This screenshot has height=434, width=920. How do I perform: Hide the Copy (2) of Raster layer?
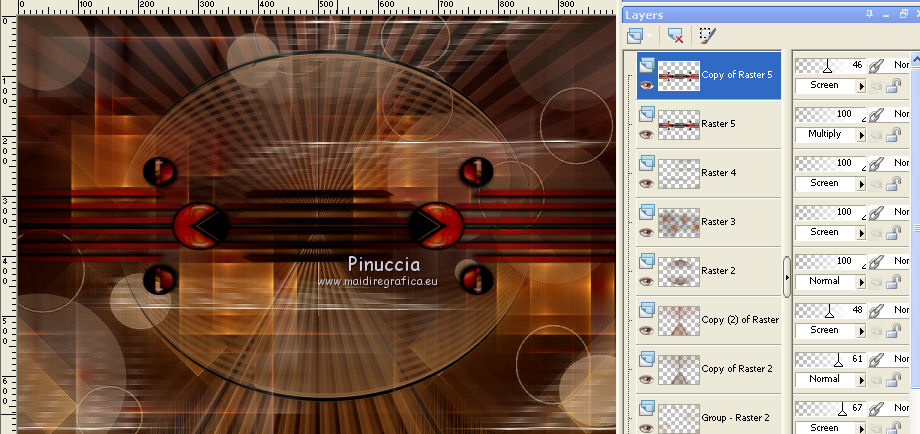click(647, 330)
